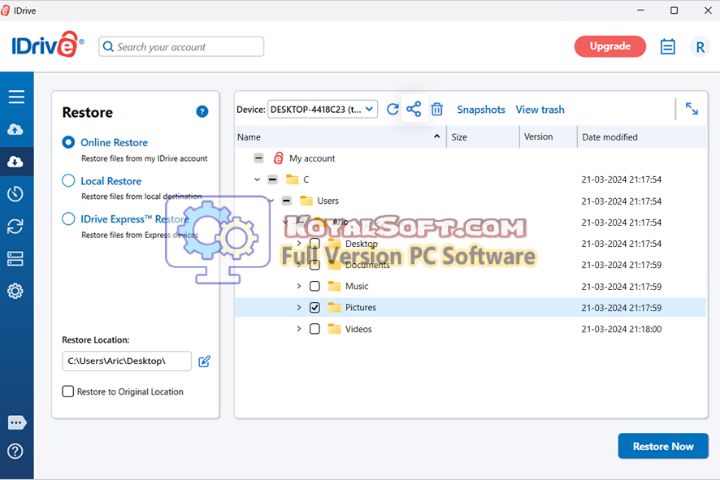Open the Device dropdown list
The height and width of the screenshot is (480, 720).
click(322, 109)
